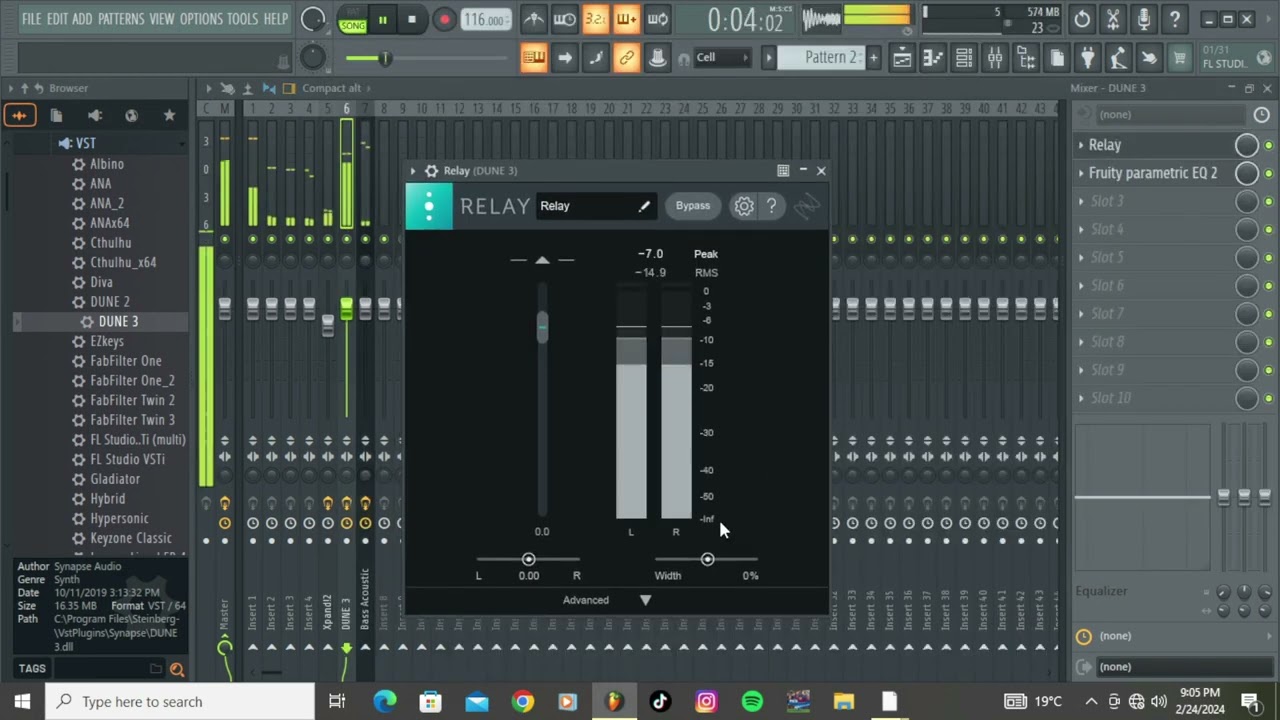1280x720 pixels.
Task: Open the playlist view icon
Action: point(902,58)
